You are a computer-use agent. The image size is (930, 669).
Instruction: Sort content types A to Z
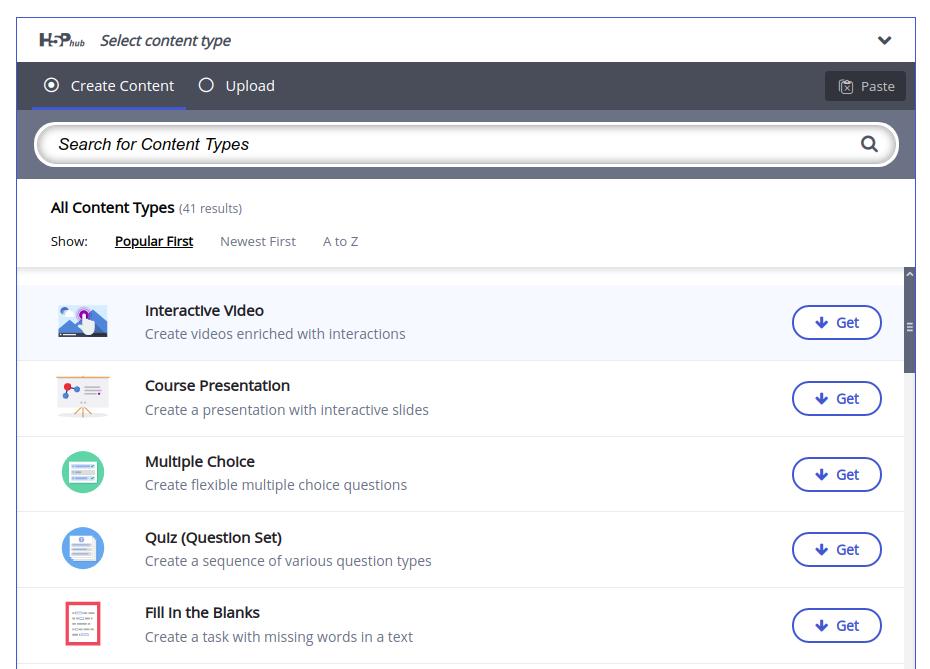[x=340, y=241]
